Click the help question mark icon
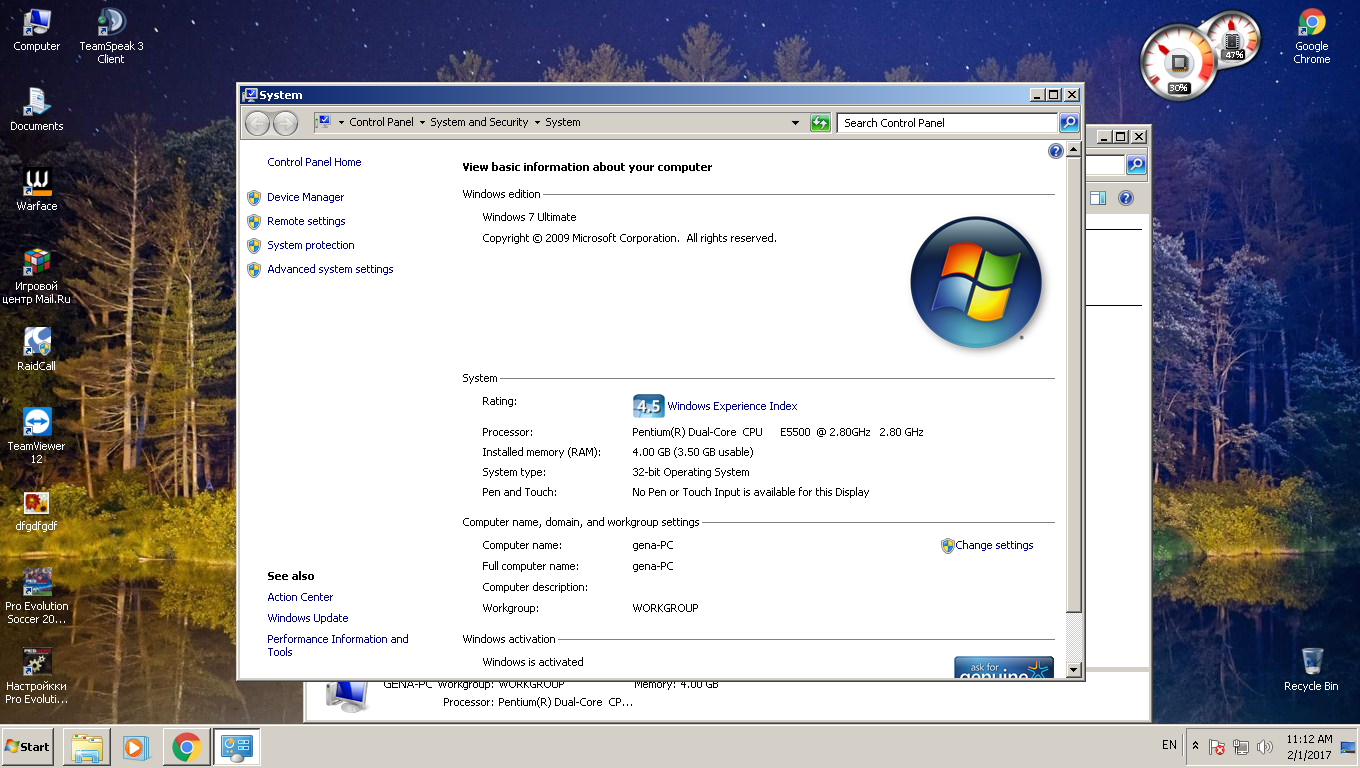The image size is (1360, 768). point(1055,151)
